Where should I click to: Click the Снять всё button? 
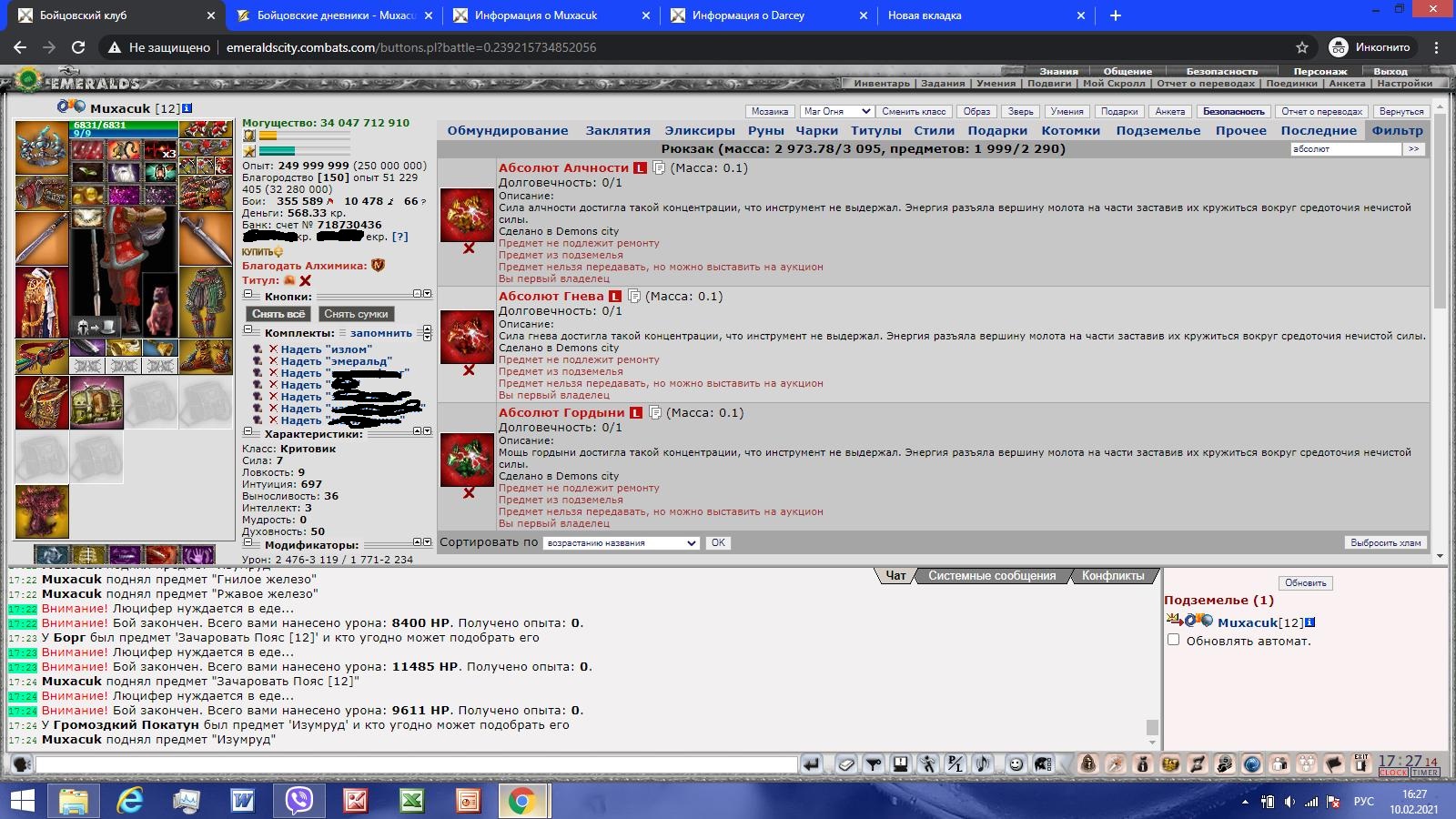[278, 313]
